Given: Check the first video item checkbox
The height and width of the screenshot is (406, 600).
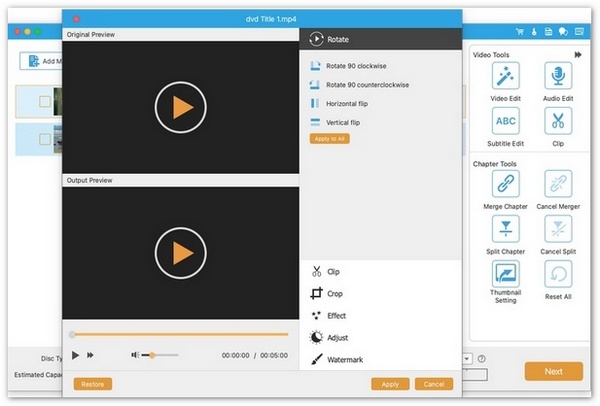Looking at the screenshot, I should 45,101.
